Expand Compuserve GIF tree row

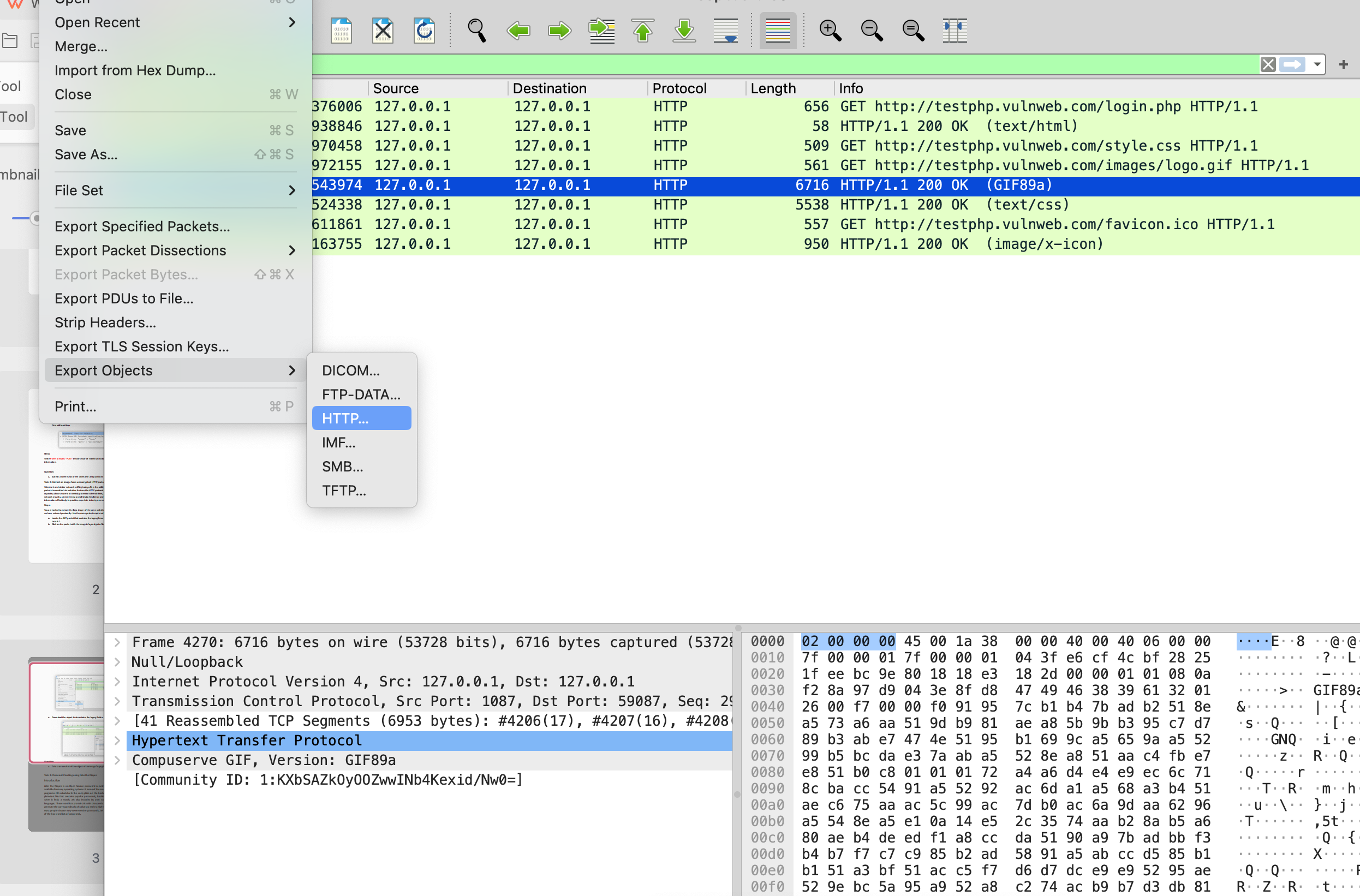point(117,760)
